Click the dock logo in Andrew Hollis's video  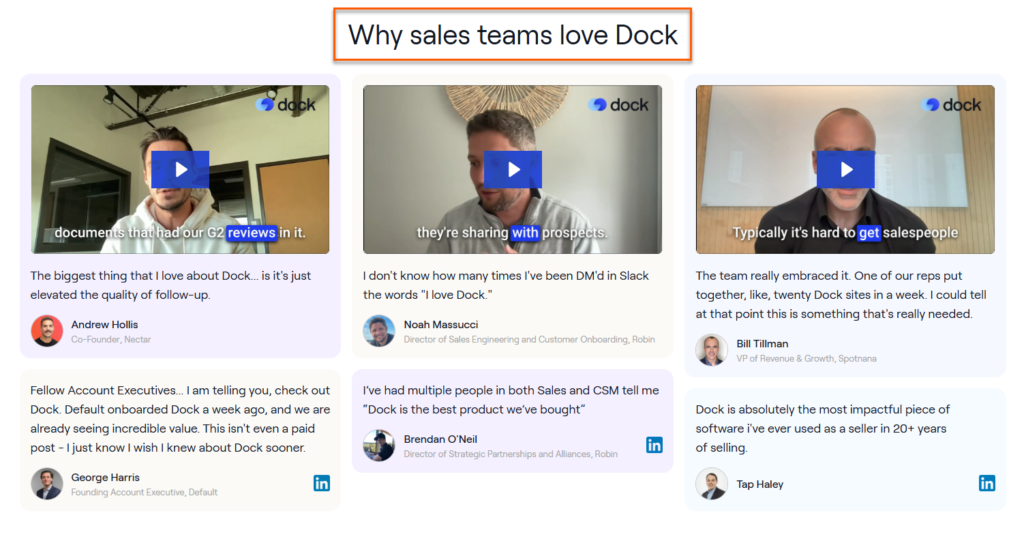click(285, 105)
